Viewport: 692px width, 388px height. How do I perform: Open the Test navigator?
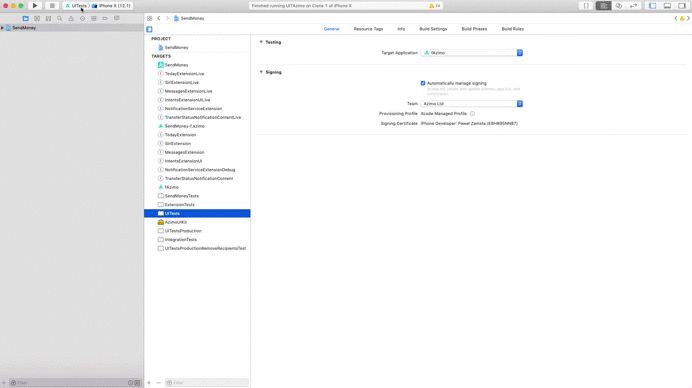(83, 19)
